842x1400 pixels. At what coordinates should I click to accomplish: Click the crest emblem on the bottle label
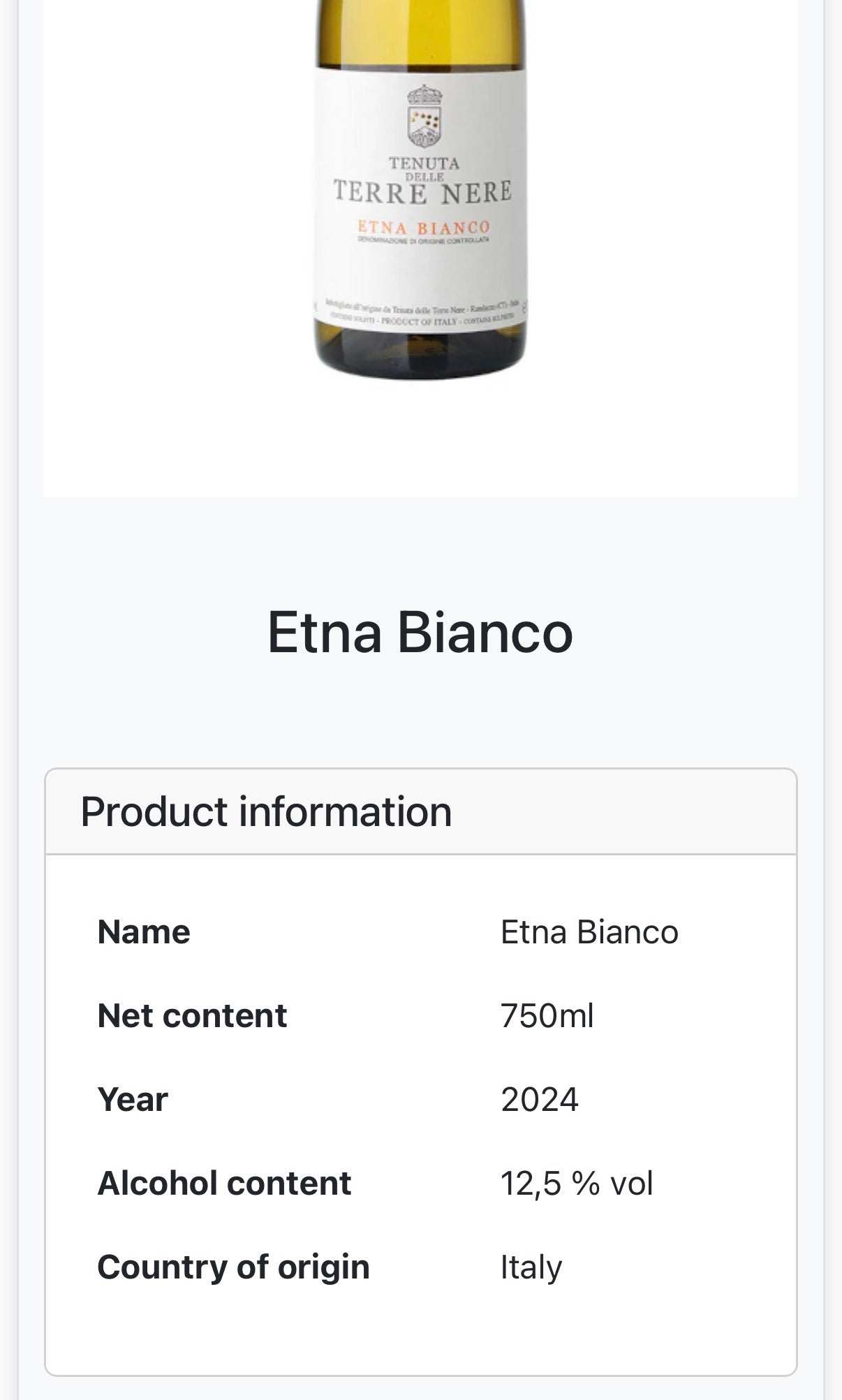[x=424, y=116]
